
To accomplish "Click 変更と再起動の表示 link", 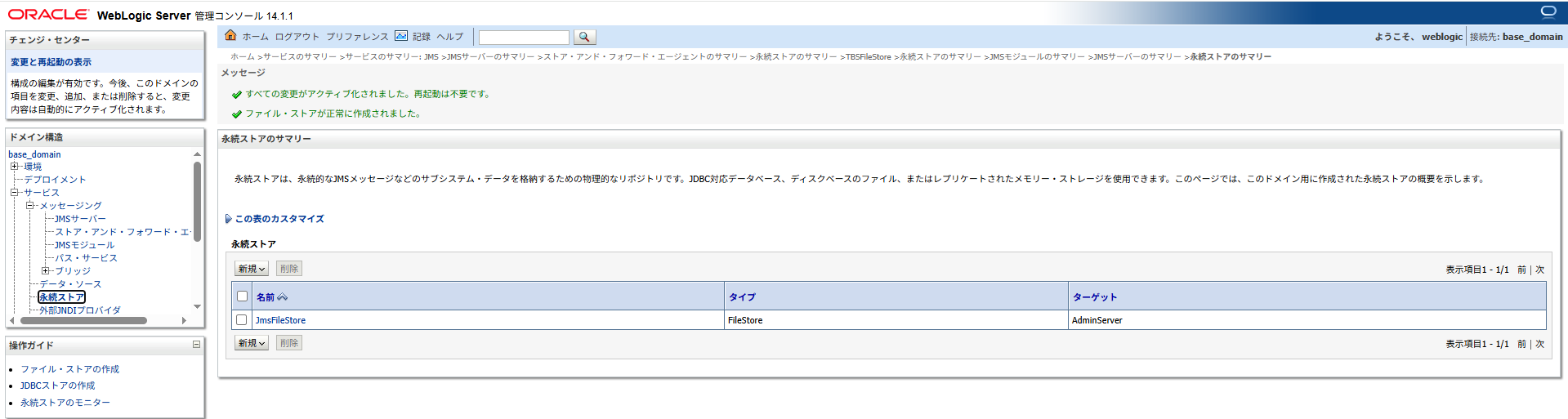I will tap(51, 62).
